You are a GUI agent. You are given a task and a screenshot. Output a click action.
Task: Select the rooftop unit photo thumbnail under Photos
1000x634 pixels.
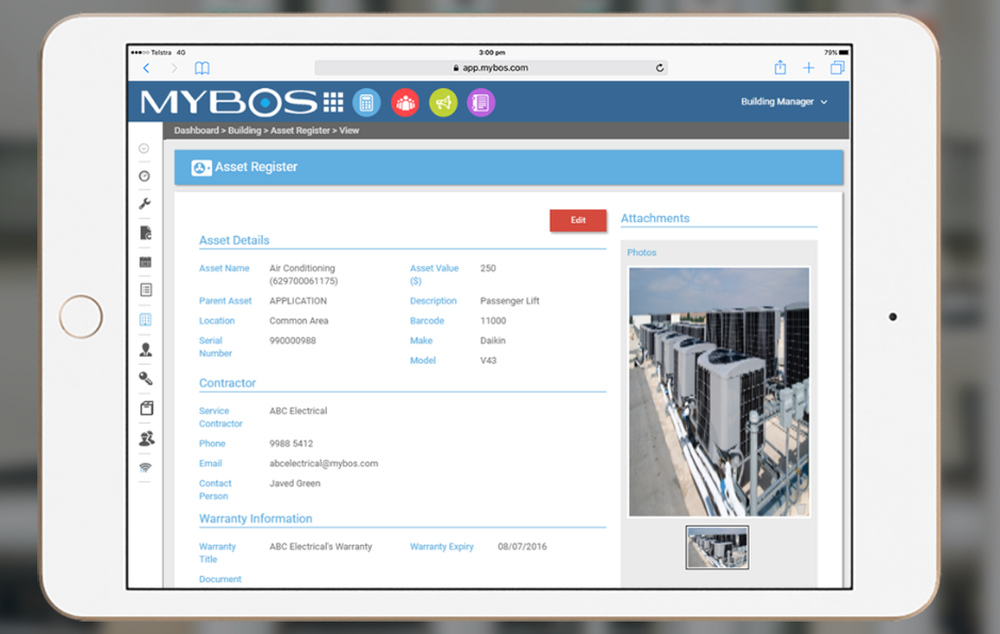point(719,547)
